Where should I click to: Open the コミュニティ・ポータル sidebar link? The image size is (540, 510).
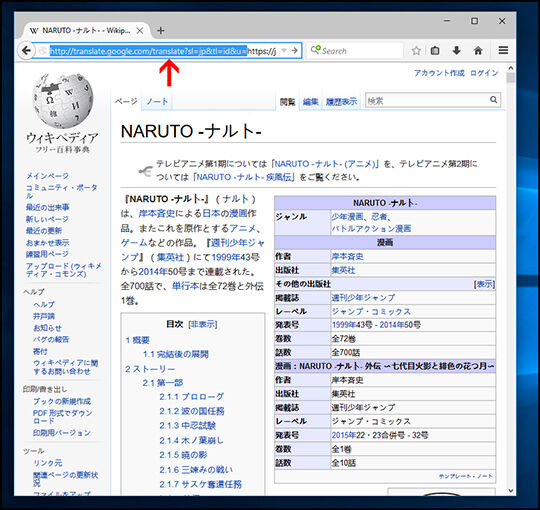pos(62,191)
